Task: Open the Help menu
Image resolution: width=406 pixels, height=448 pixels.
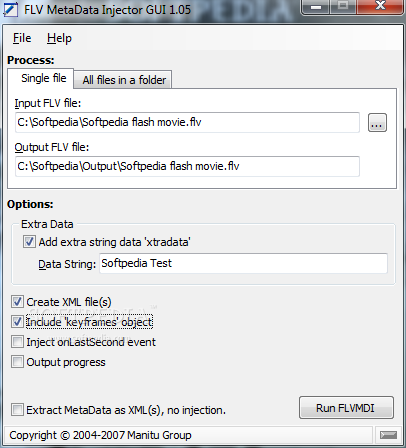Action: click(x=59, y=38)
